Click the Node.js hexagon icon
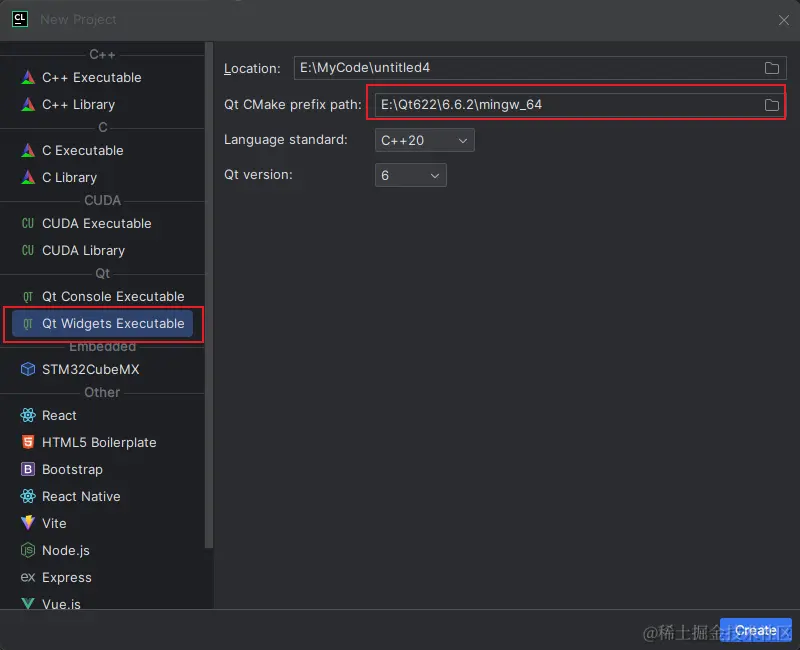800x650 pixels. pos(28,550)
